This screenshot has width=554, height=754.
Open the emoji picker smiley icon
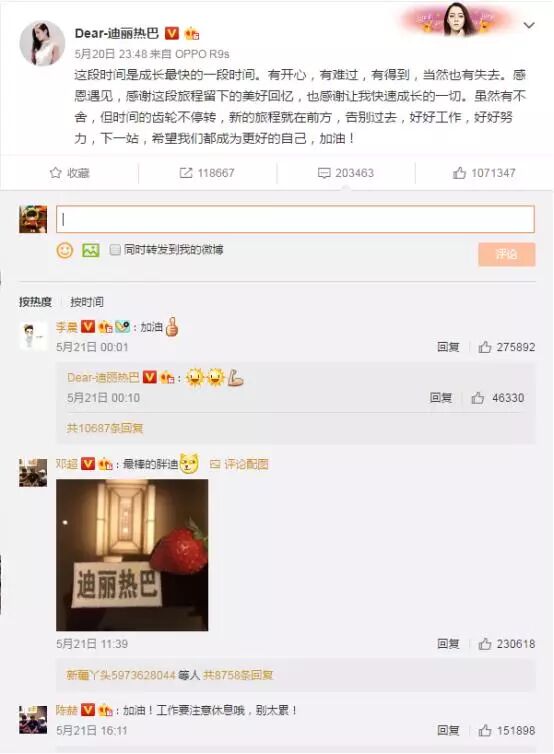pyautogui.click(x=65, y=250)
